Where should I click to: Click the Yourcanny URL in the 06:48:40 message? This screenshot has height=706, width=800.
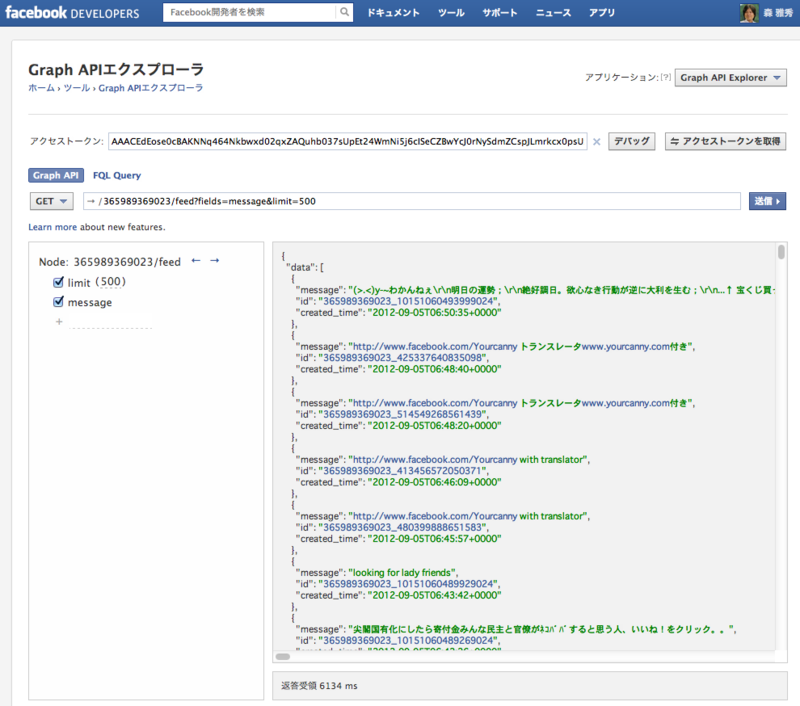(x=435, y=347)
